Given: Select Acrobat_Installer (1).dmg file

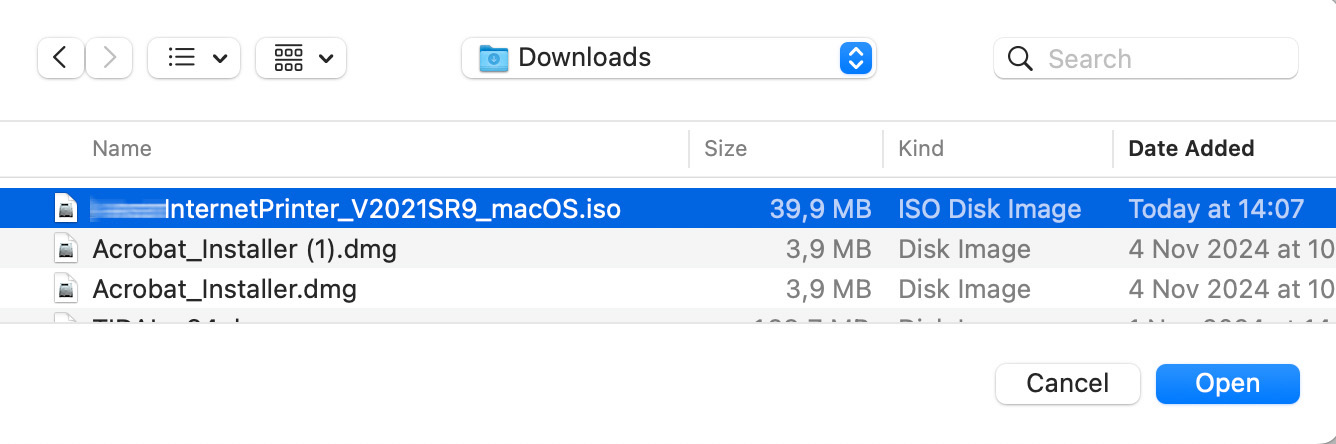Looking at the screenshot, I should (244, 249).
